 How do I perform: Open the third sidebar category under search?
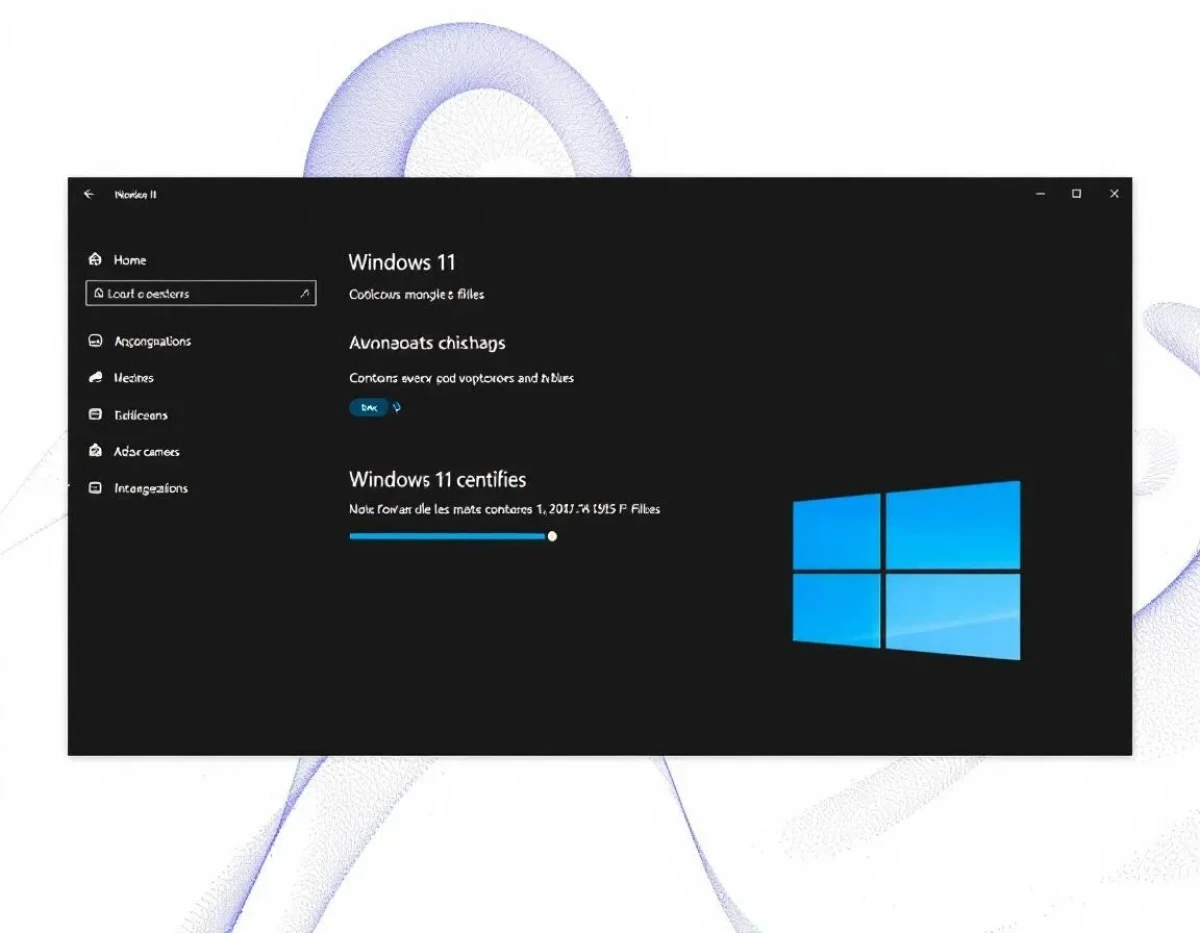[x=128, y=414]
